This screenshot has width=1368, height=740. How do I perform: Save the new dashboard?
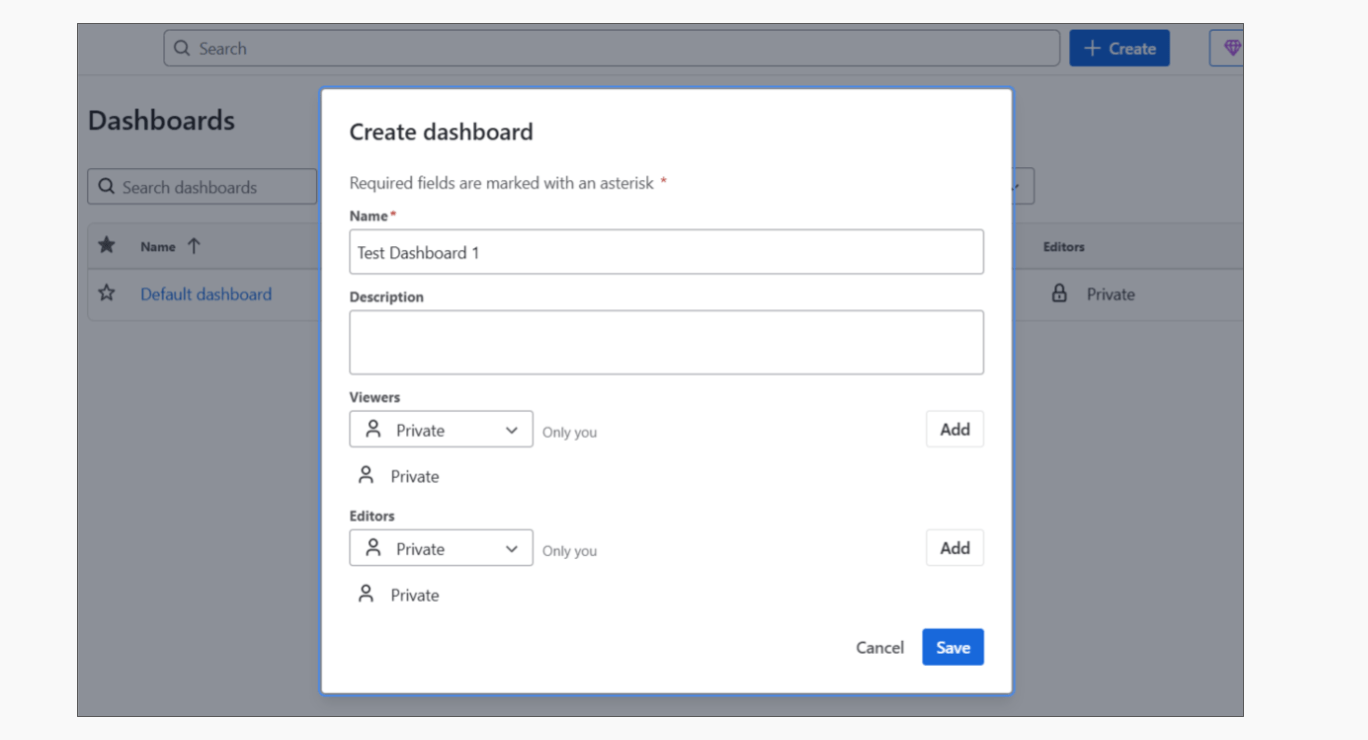point(952,648)
